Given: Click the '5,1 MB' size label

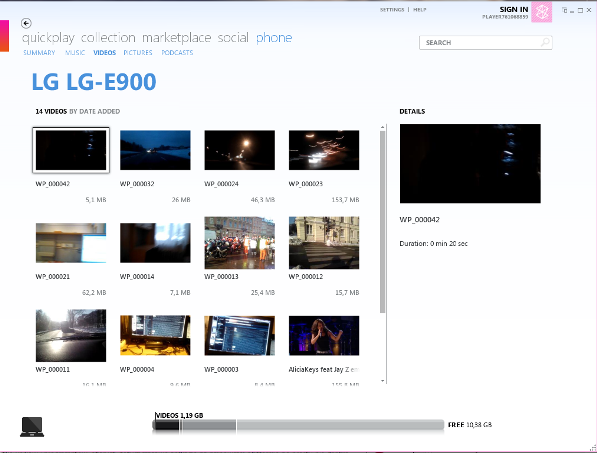Looking at the screenshot, I should (96, 200).
